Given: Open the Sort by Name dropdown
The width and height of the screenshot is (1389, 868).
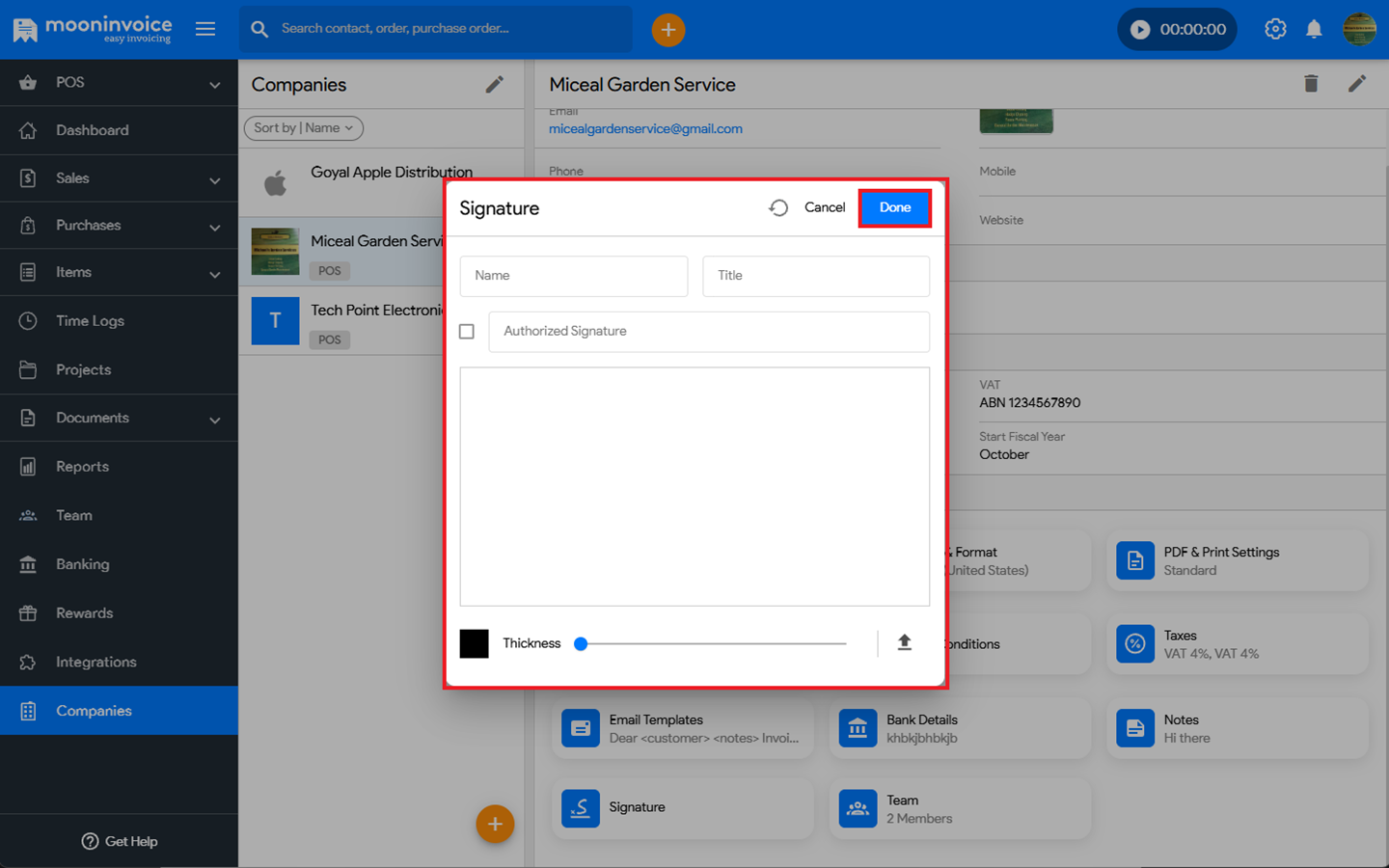Looking at the screenshot, I should coord(303,128).
